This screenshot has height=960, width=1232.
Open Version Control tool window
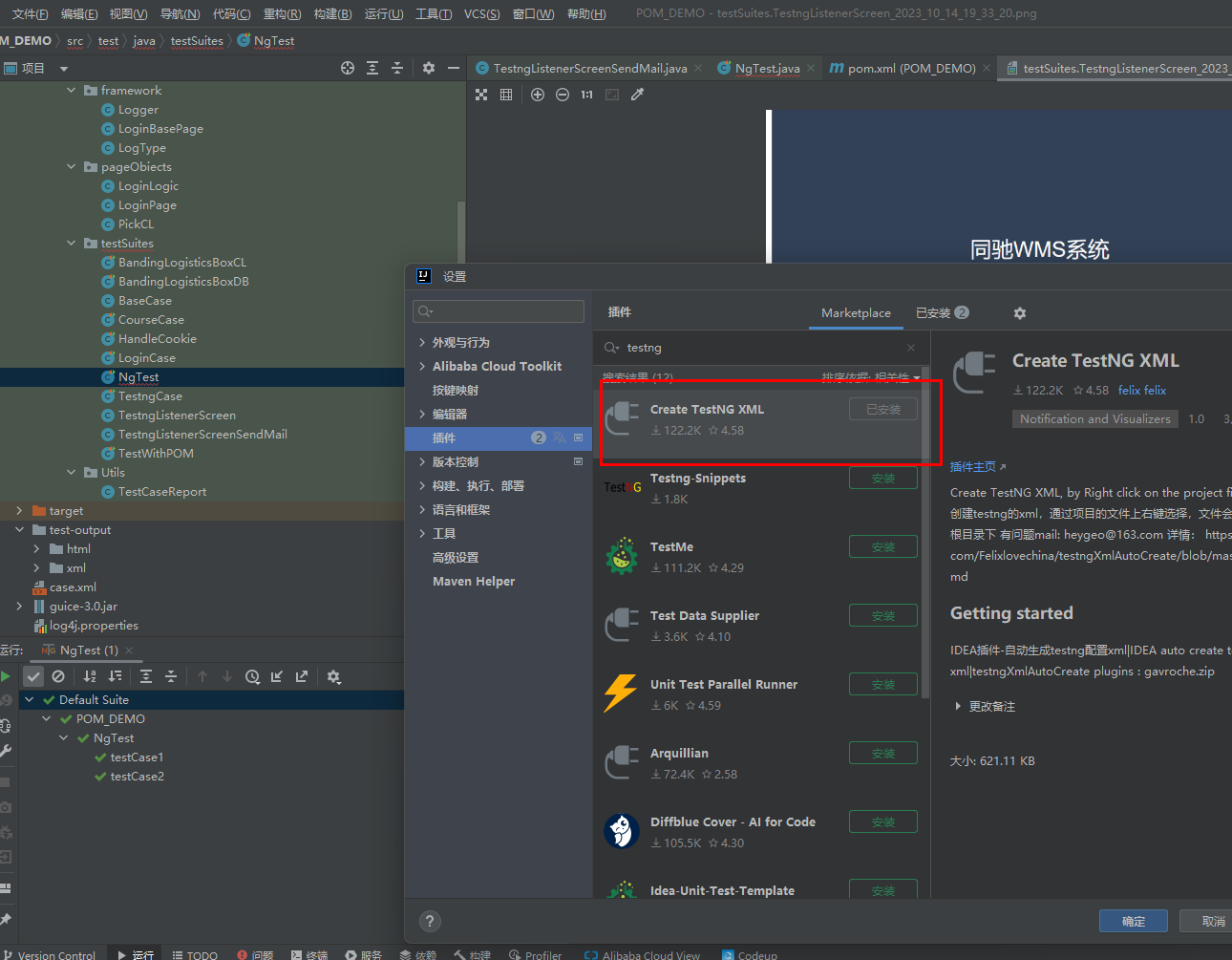(48, 954)
